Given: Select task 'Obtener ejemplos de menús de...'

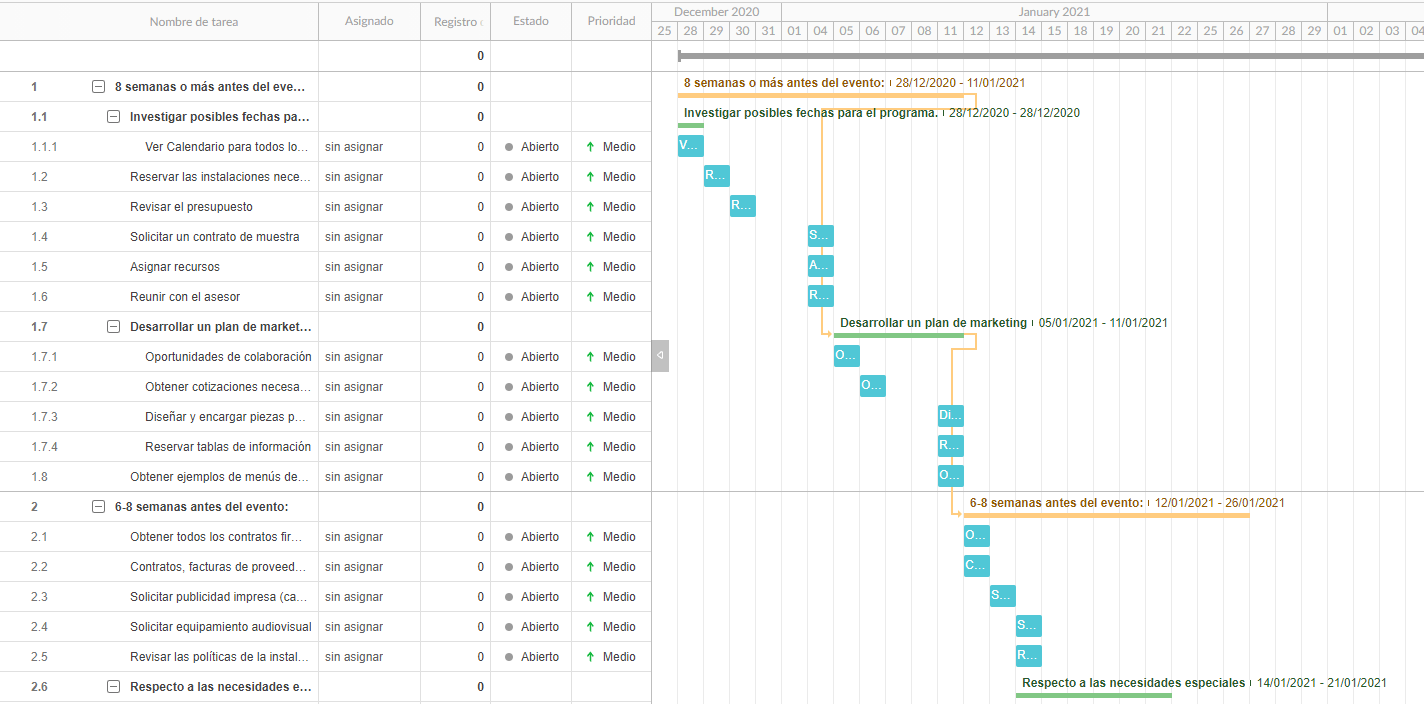Looking at the screenshot, I should [220, 477].
